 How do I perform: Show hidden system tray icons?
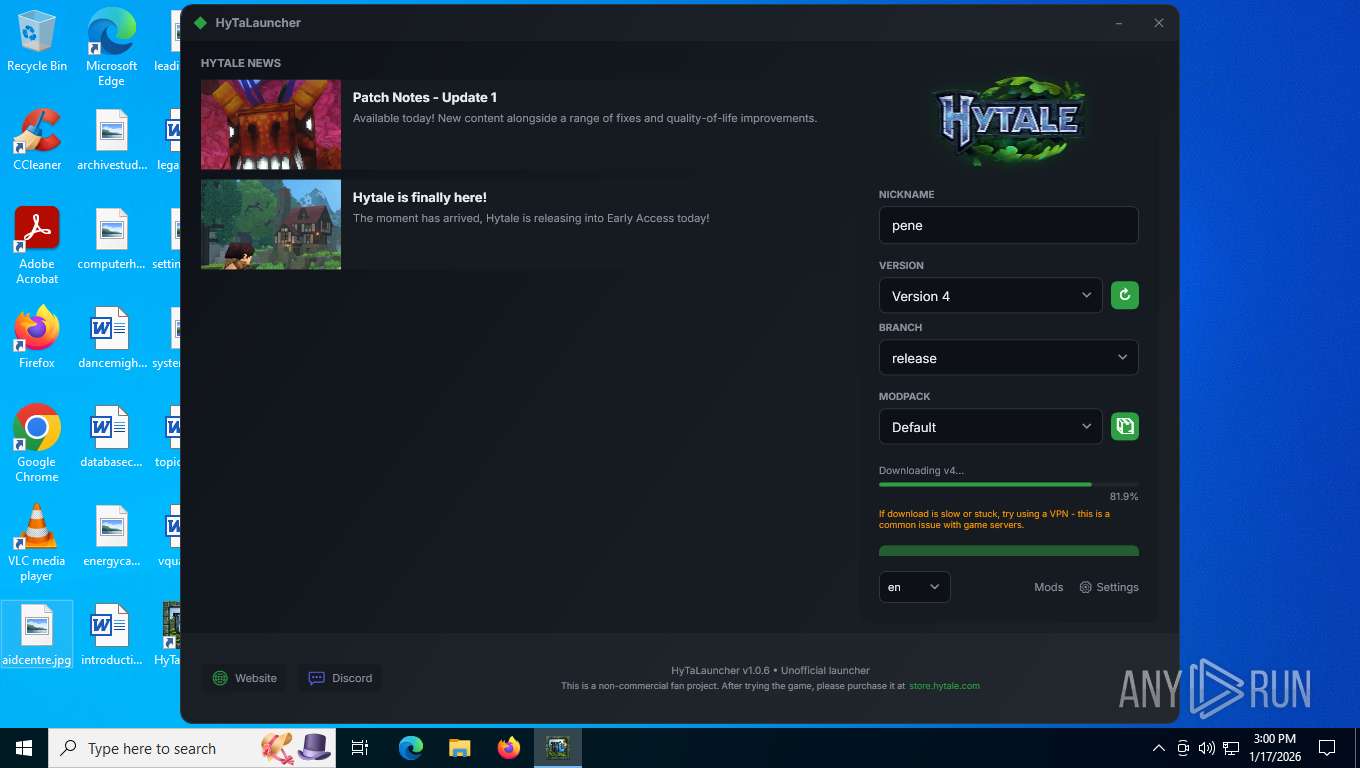1159,748
